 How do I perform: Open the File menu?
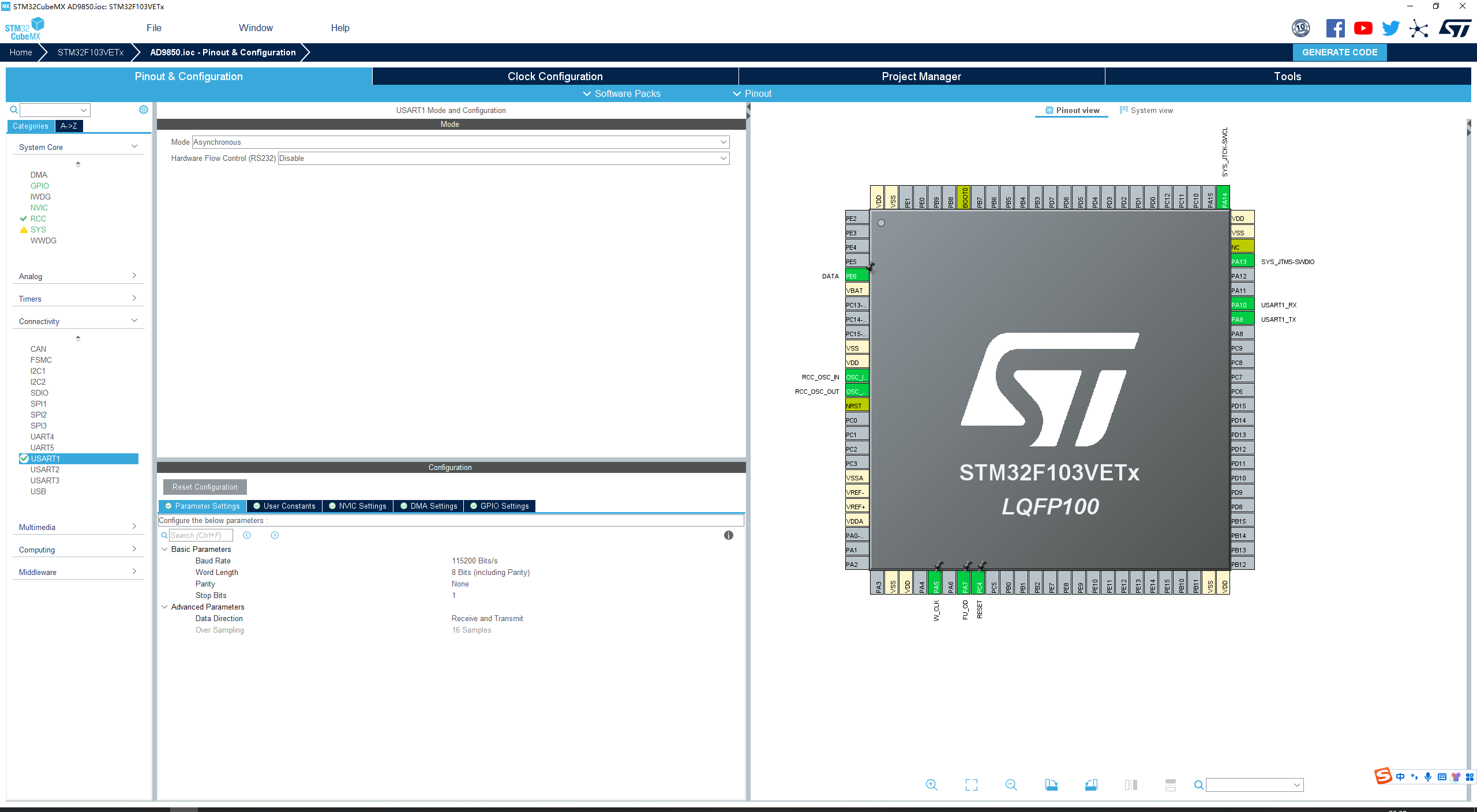pyautogui.click(x=154, y=28)
